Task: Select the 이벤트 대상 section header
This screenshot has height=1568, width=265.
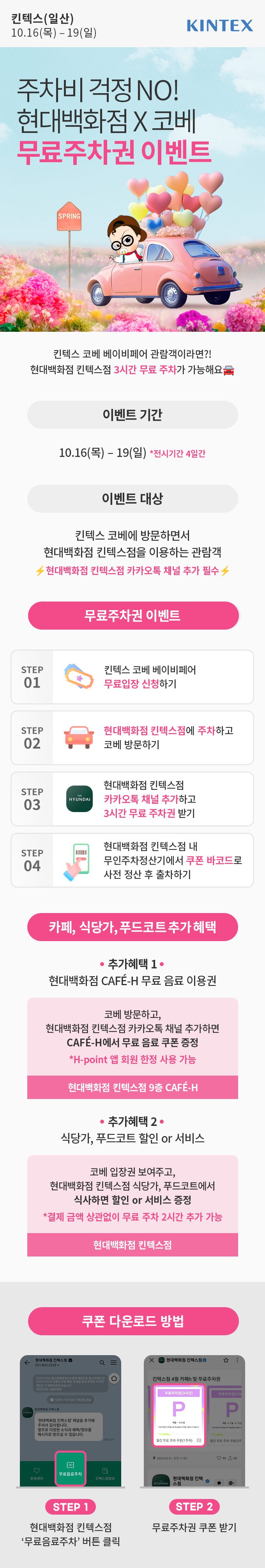Action: tap(132, 499)
